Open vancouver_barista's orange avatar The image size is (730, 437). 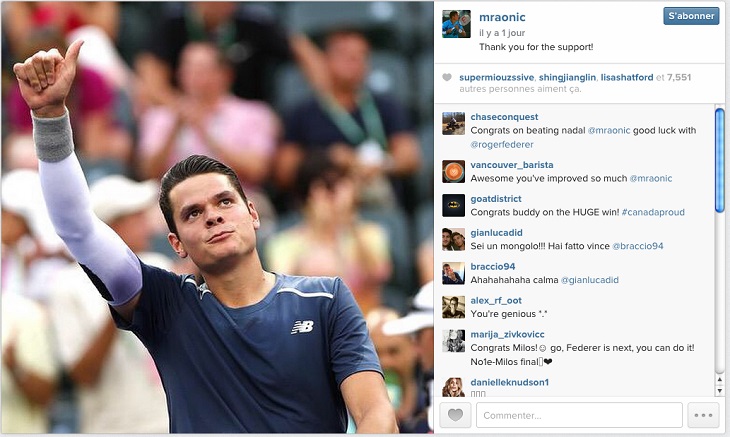[x=453, y=171]
